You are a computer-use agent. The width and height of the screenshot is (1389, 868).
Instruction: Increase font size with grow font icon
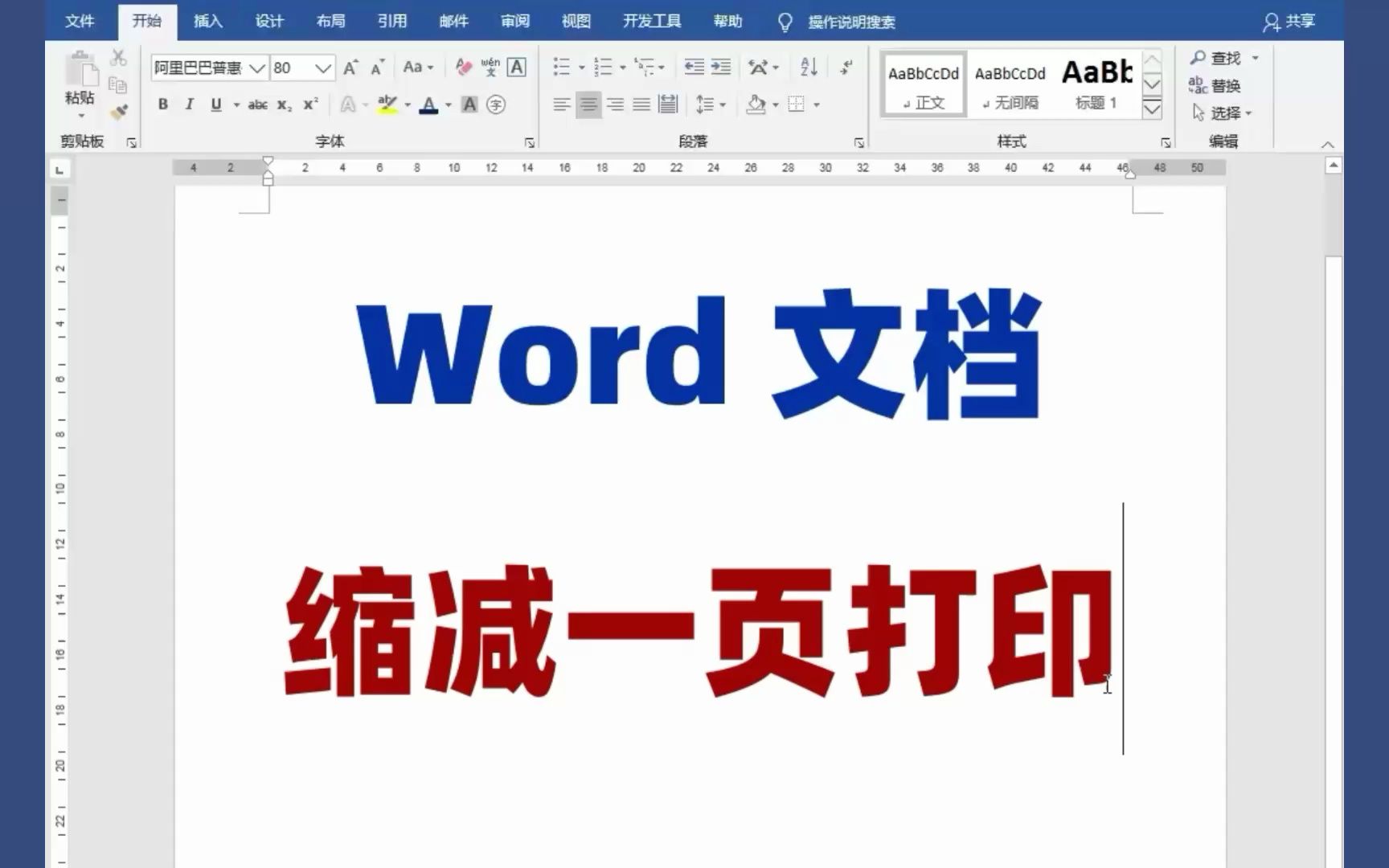pyautogui.click(x=350, y=68)
